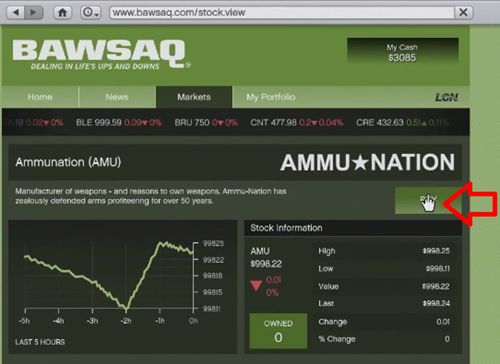
Task: Click the LCN exchange logo
Action: 446,97
